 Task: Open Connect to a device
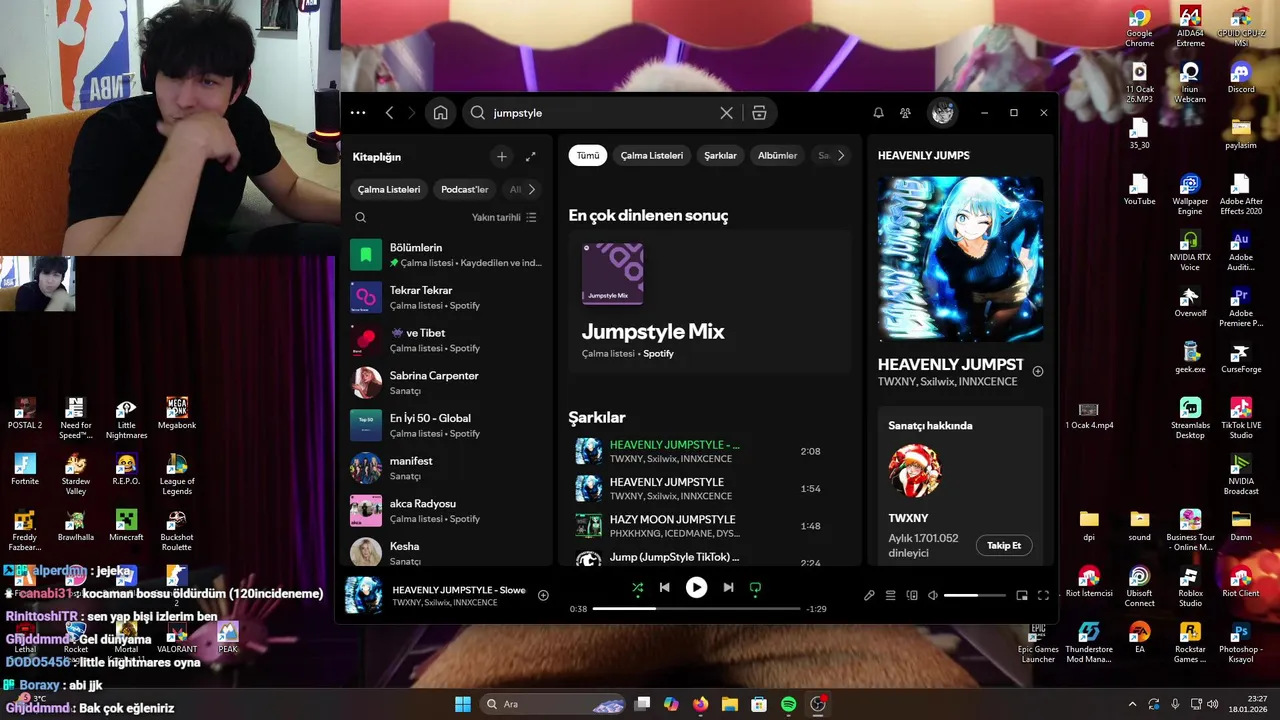pyautogui.click(x=912, y=595)
